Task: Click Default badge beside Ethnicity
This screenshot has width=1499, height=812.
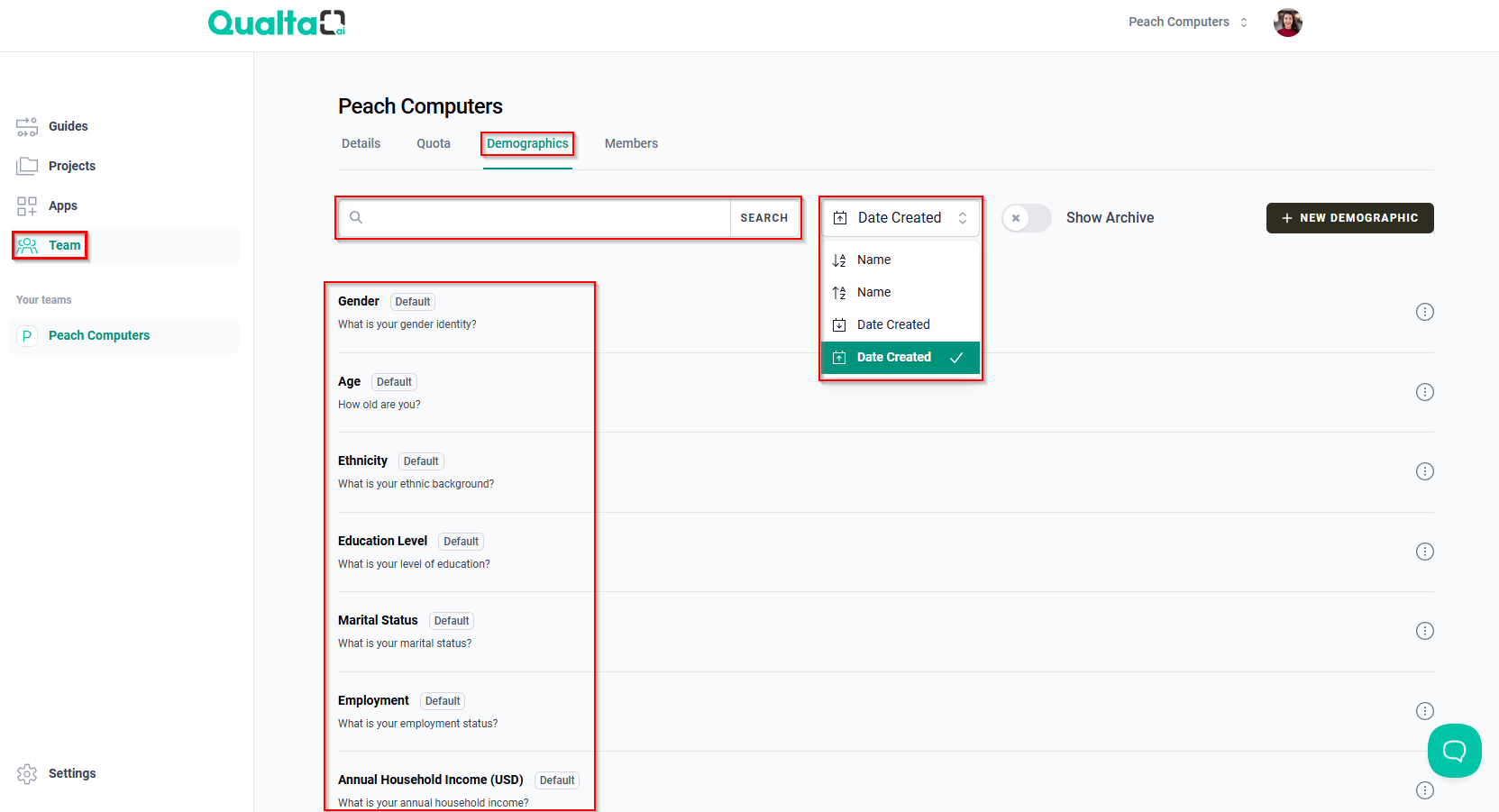Action: tap(421, 461)
